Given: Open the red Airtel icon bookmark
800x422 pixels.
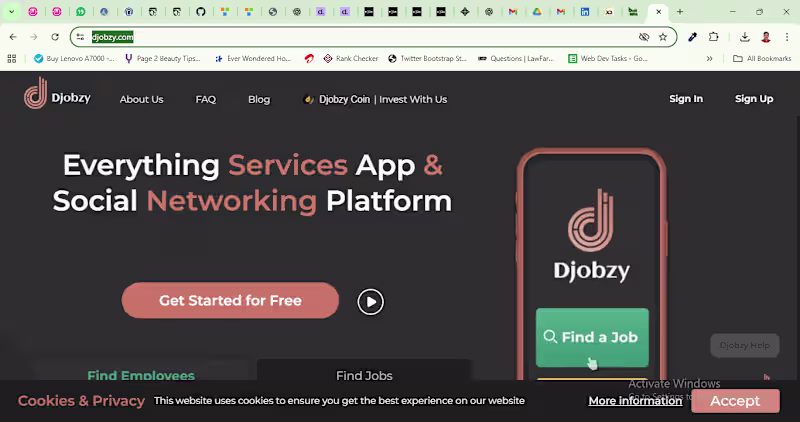Looking at the screenshot, I should tap(309, 59).
